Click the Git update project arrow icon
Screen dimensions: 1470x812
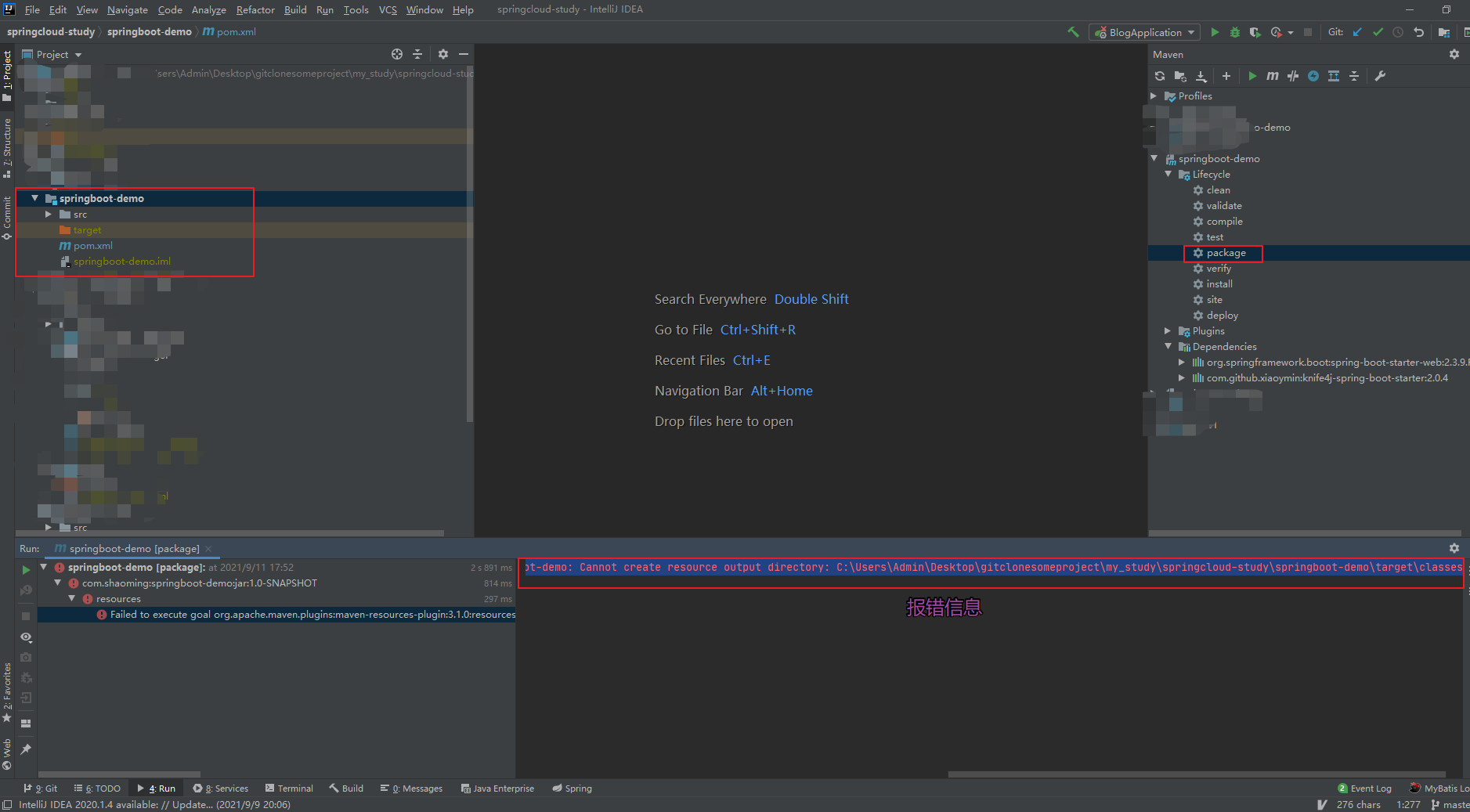(x=1357, y=32)
